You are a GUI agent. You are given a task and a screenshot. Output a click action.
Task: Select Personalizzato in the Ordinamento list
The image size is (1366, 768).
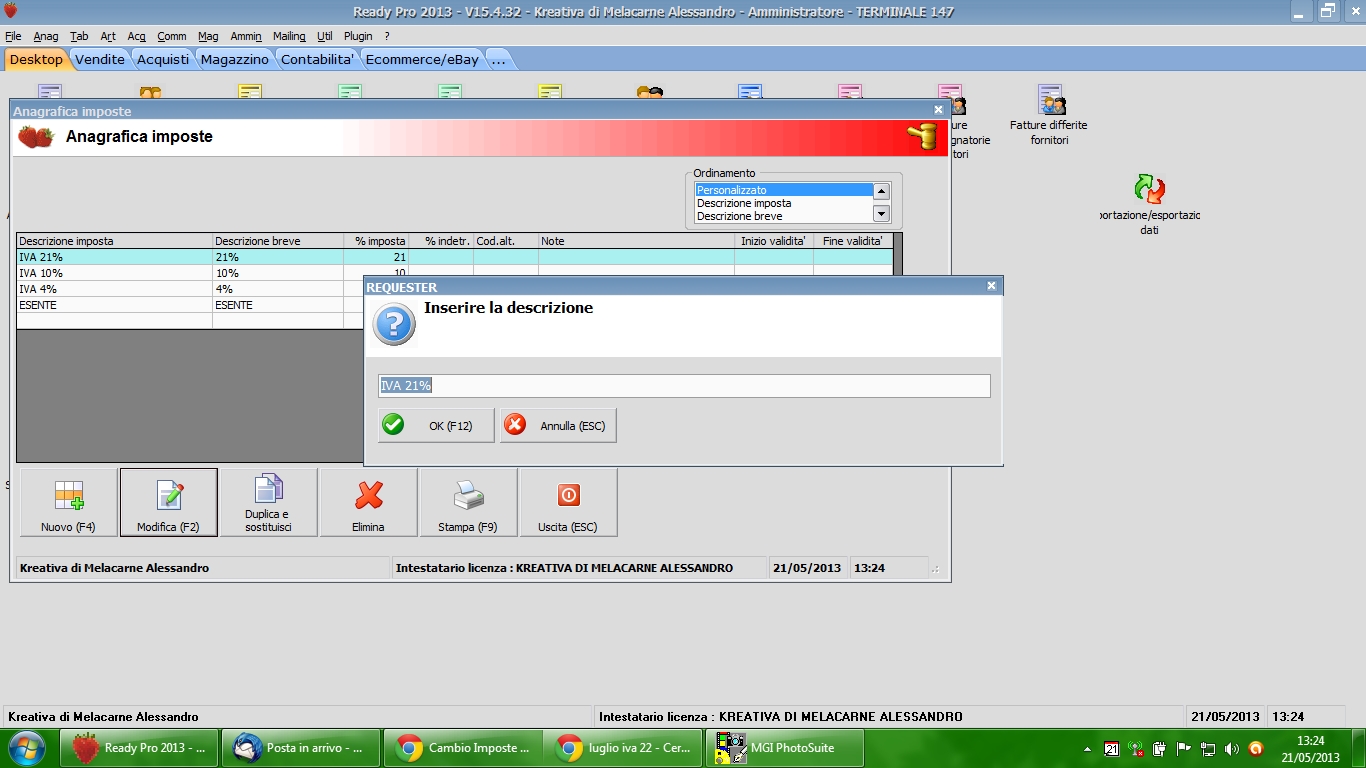[784, 190]
